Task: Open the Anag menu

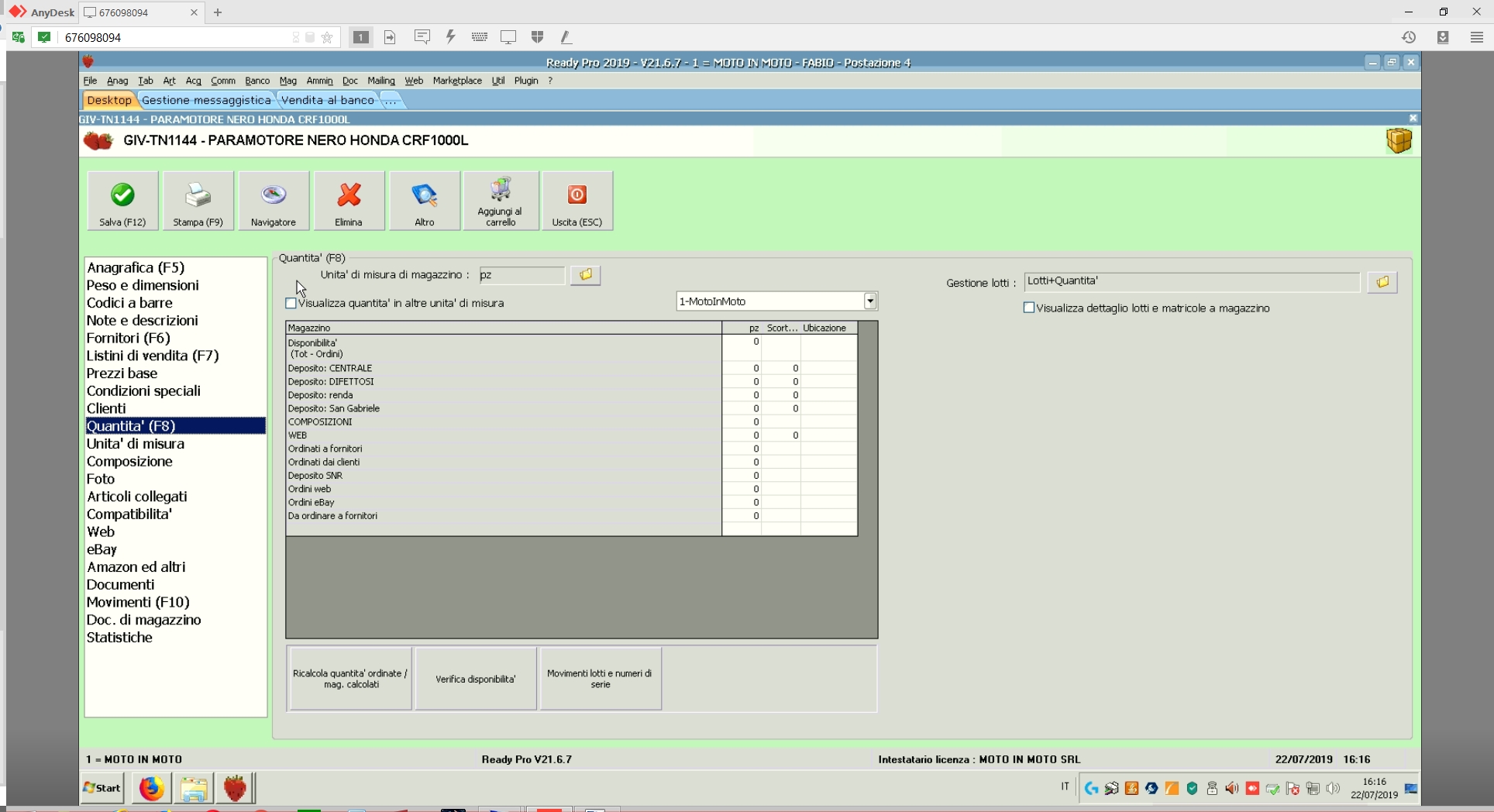Action: (x=118, y=81)
